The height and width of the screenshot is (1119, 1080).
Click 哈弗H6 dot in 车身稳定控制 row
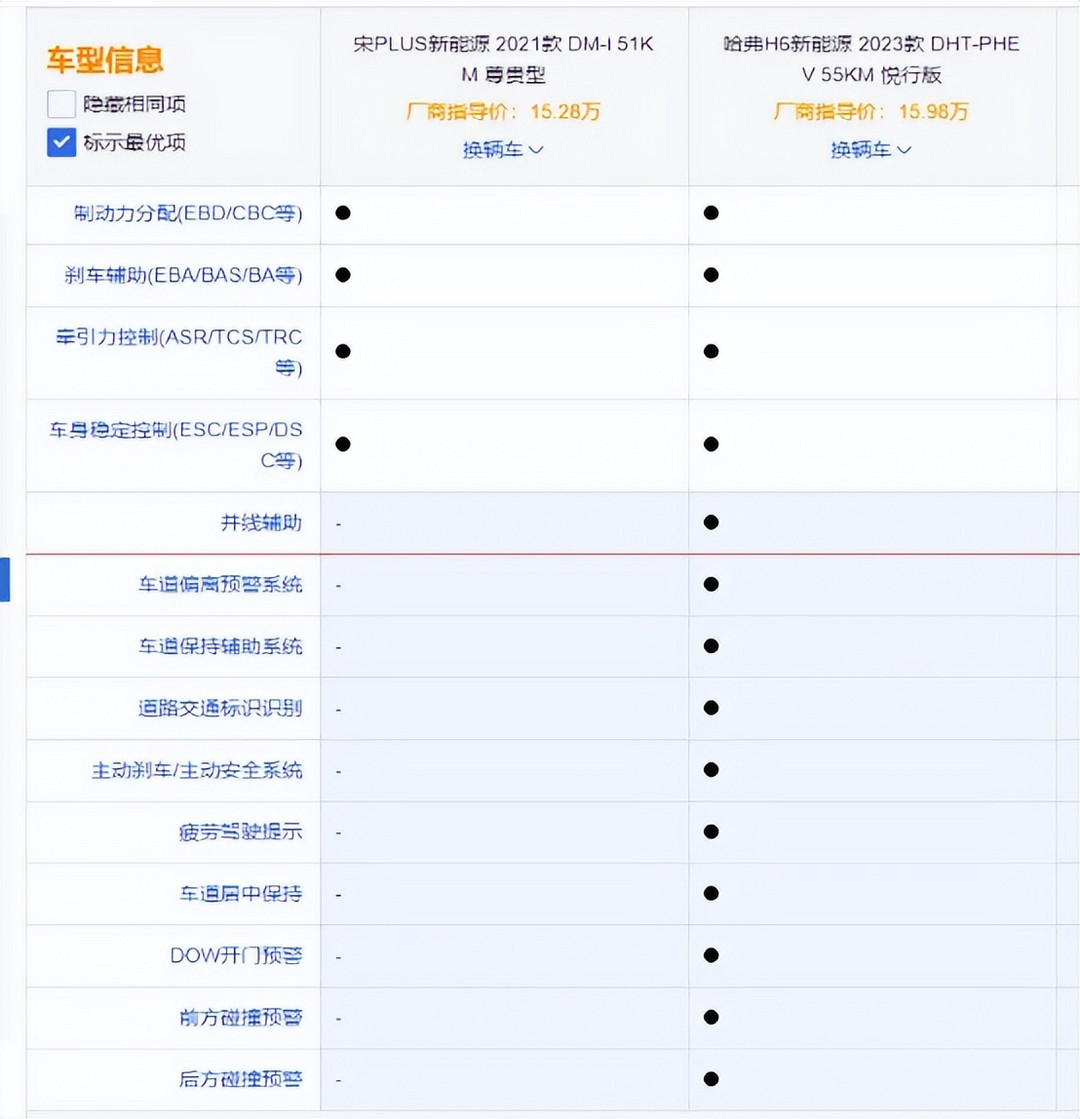[x=711, y=444]
